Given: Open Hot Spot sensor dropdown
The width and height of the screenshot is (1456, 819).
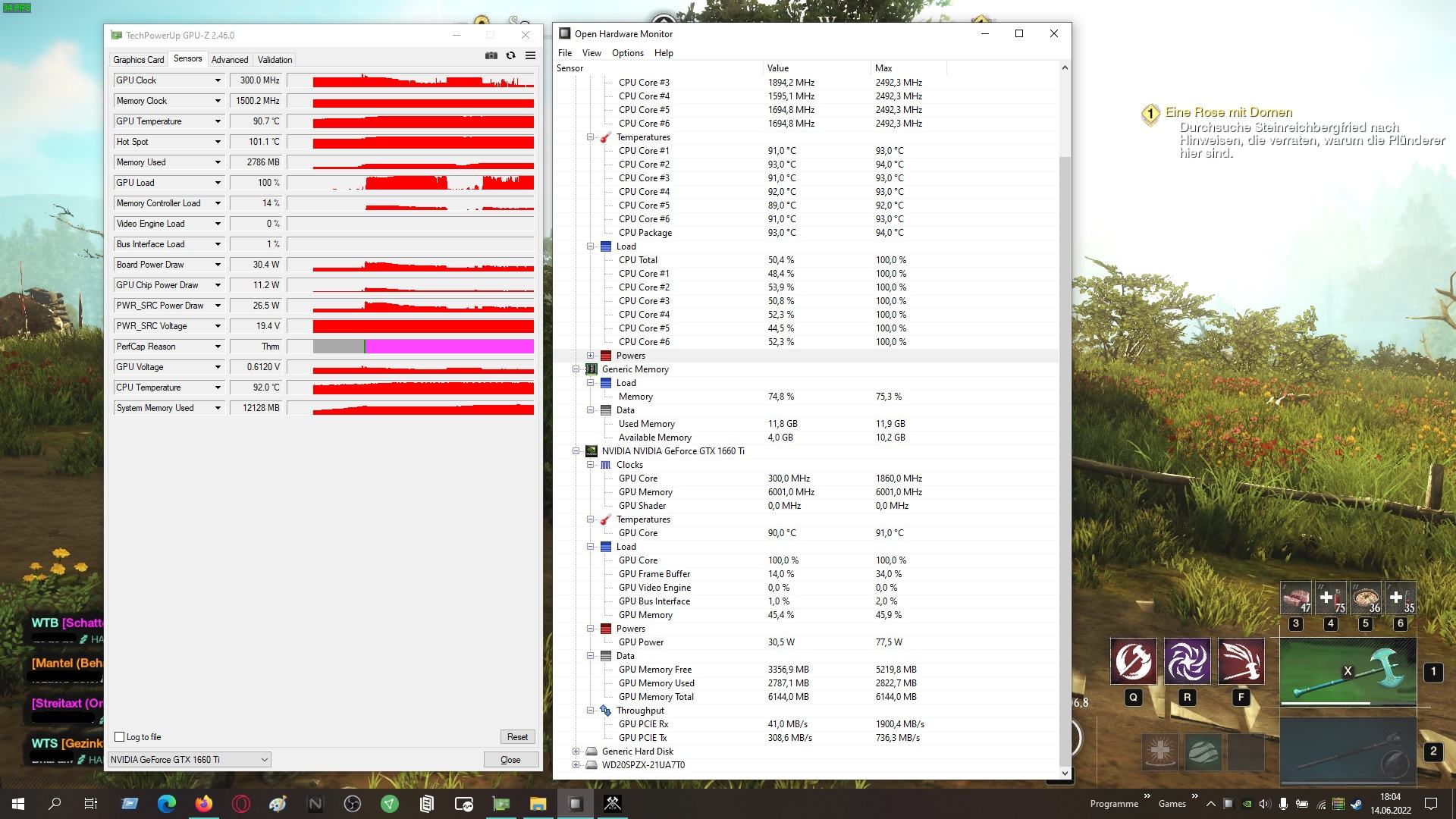Looking at the screenshot, I should coord(218,142).
